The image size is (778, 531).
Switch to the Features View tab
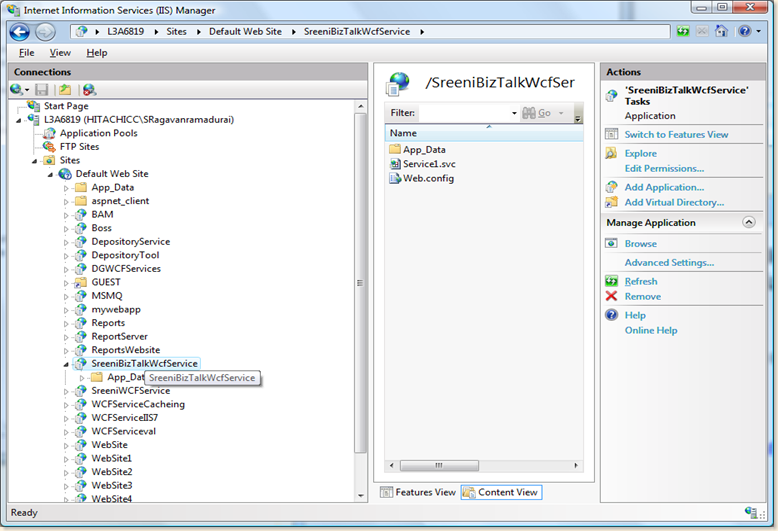click(418, 492)
